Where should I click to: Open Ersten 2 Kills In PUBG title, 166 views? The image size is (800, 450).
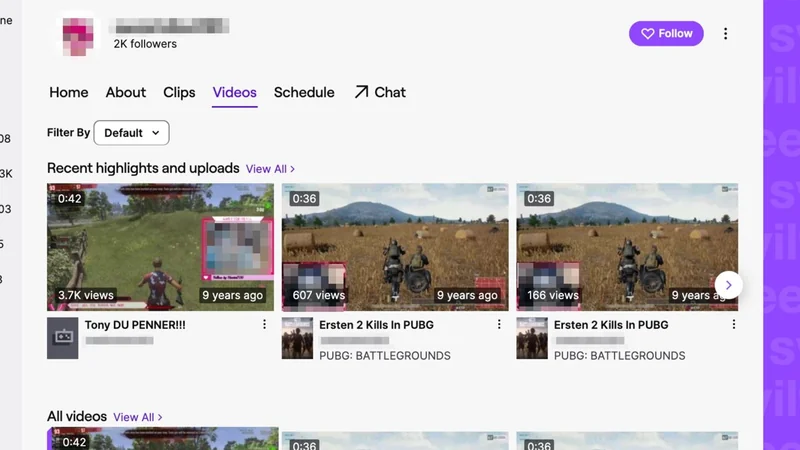point(611,325)
